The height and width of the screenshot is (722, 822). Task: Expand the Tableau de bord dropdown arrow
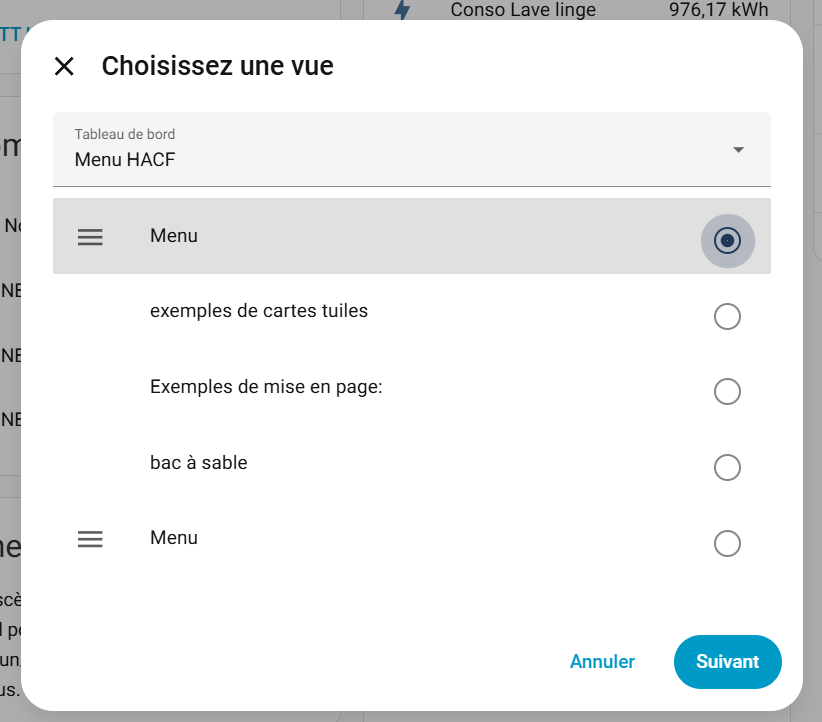point(738,150)
